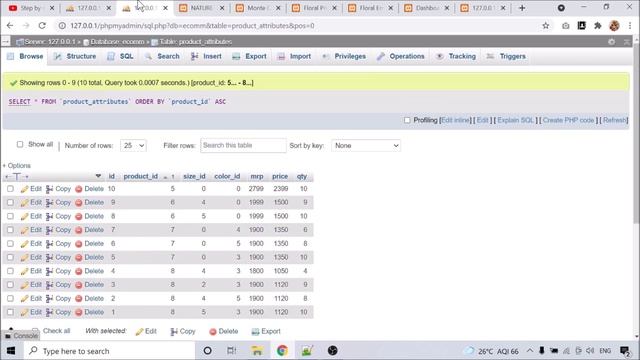Click the With selected Delete icon
The image size is (640, 360).
(213, 332)
